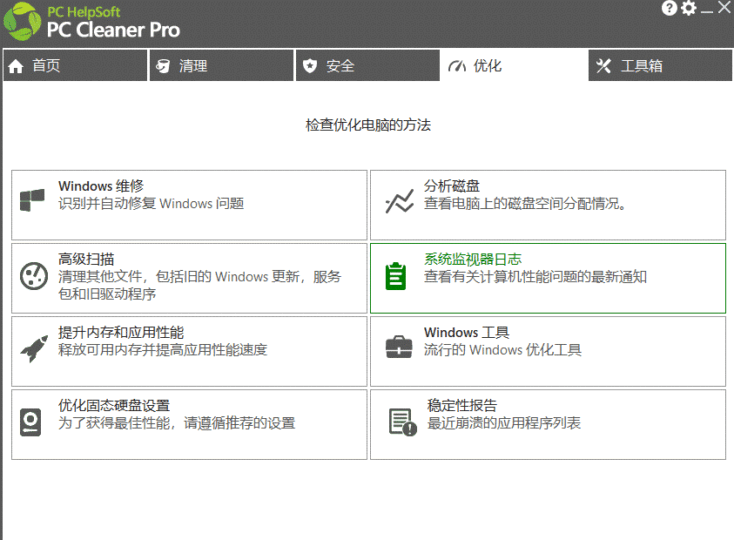Click the briefcase icon for Windows 工具
Viewport: 734px width, 540px height.
pos(399,347)
